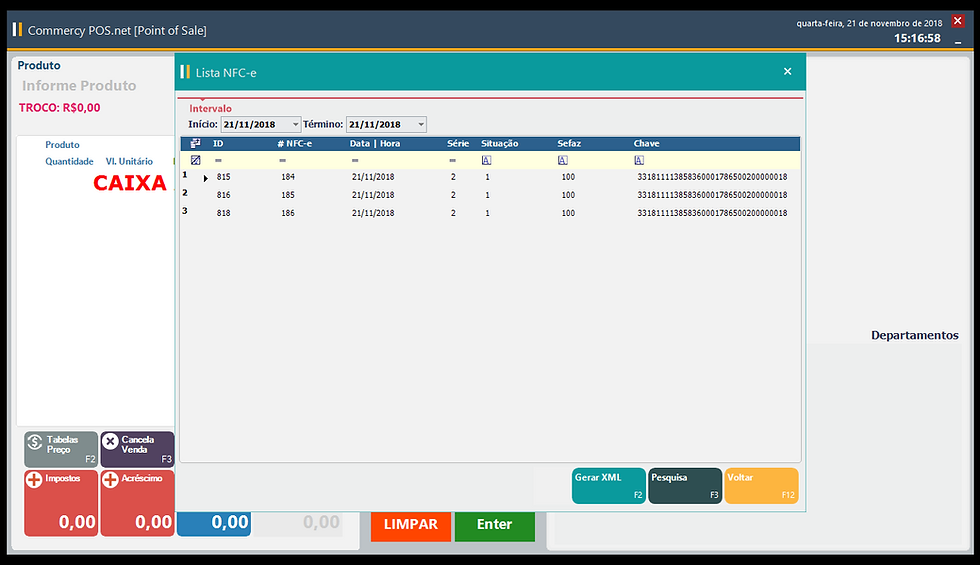This screenshot has width=980, height=565.
Task: Select row with ID 818
Action: (x=490, y=213)
